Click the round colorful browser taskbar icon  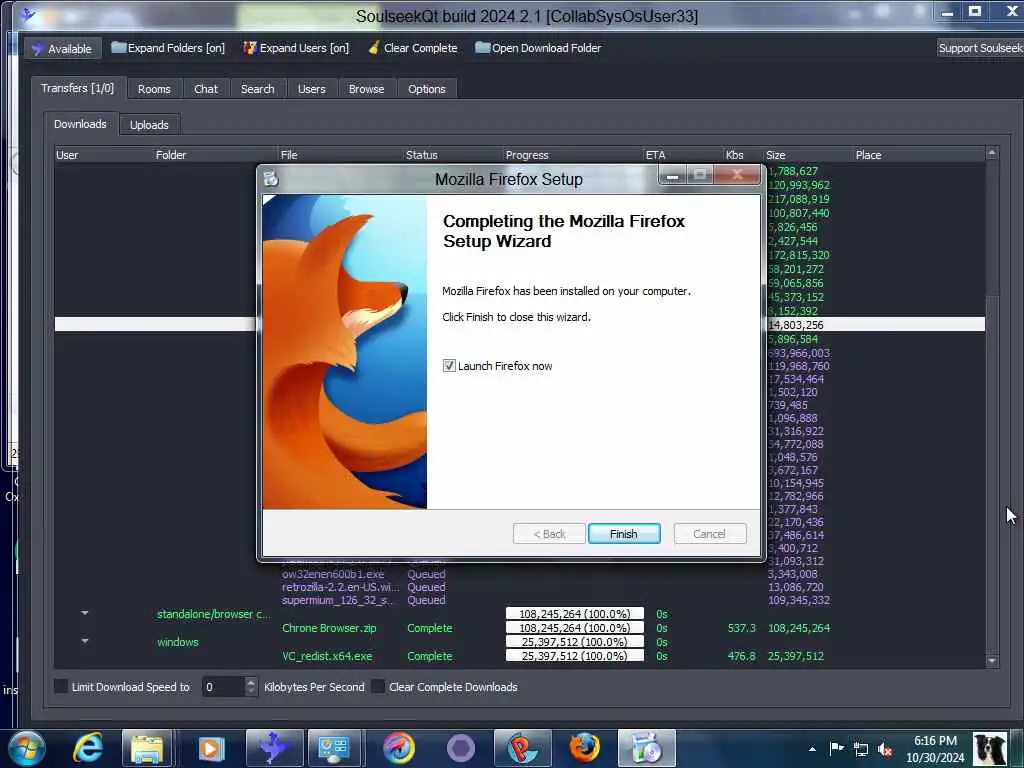(398, 748)
